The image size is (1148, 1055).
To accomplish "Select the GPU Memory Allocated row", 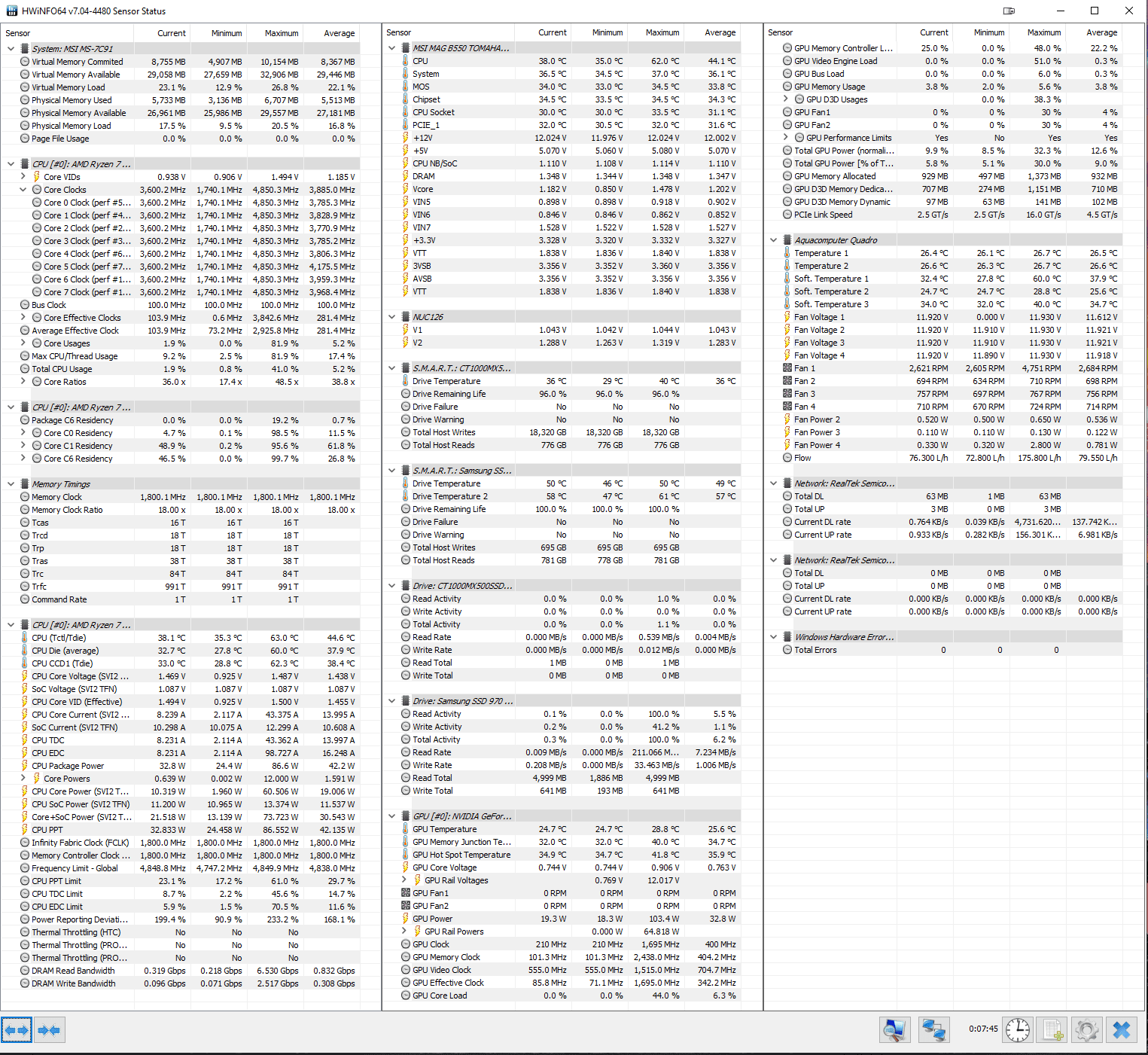I will click(943, 176).
